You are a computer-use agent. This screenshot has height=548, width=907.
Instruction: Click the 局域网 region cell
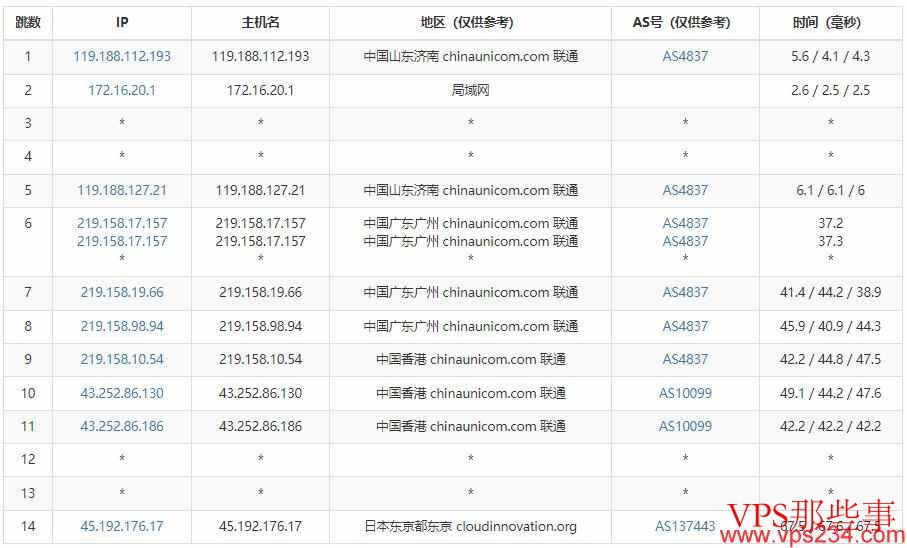coord(470,90)
